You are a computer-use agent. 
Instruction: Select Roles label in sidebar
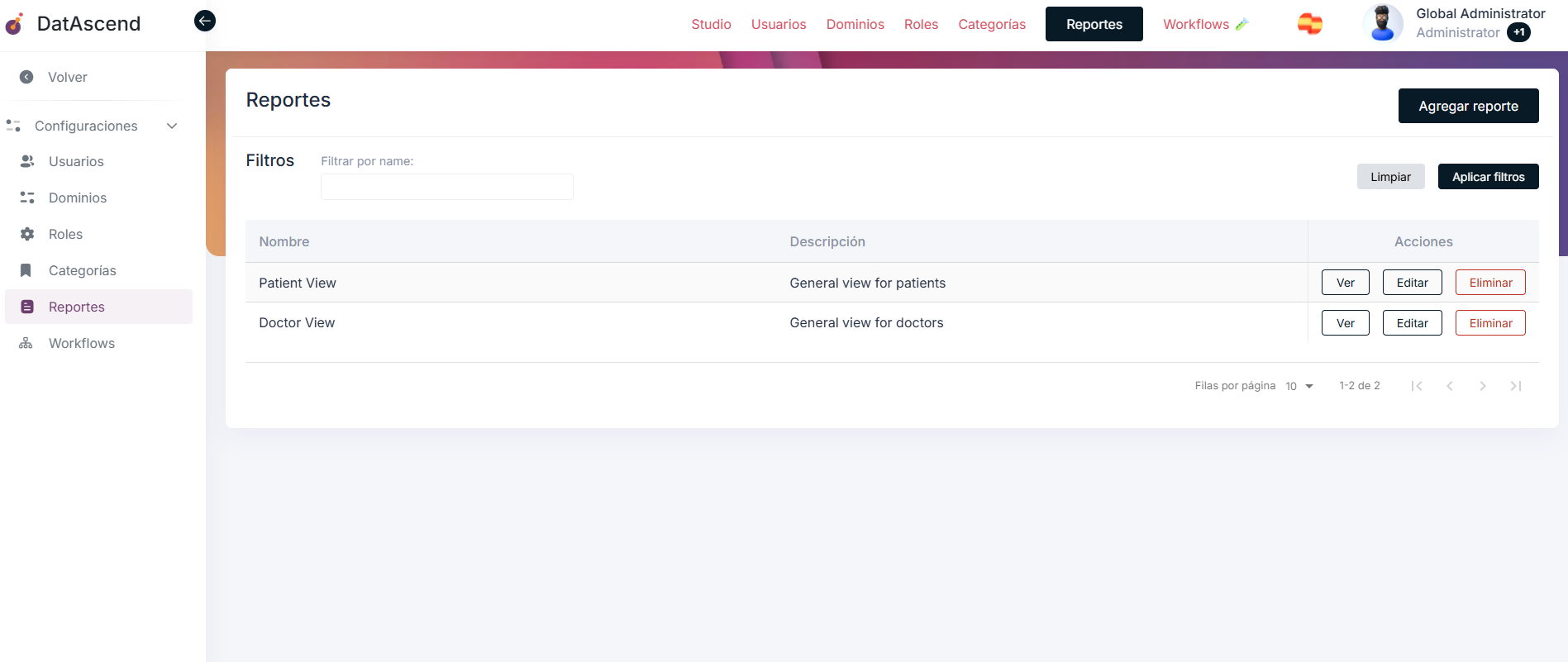coord(65,234)
